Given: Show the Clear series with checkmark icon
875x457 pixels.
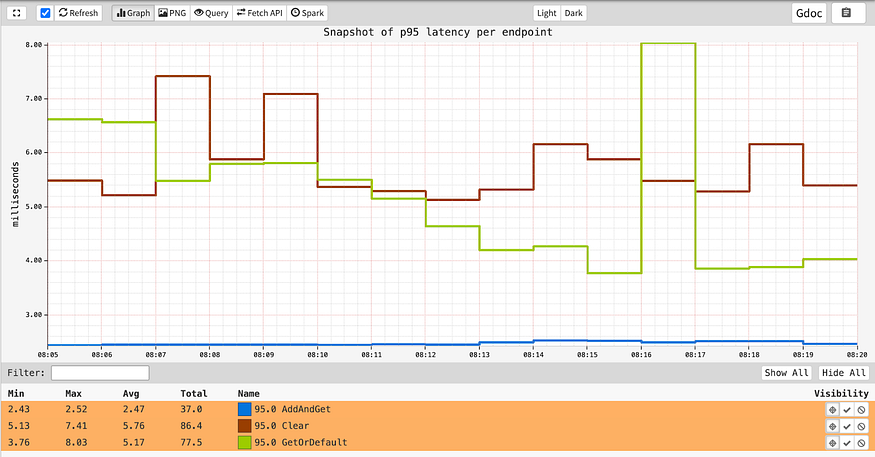Looking at the screenshot, I should pyautogui.click(x=847, y=426).
